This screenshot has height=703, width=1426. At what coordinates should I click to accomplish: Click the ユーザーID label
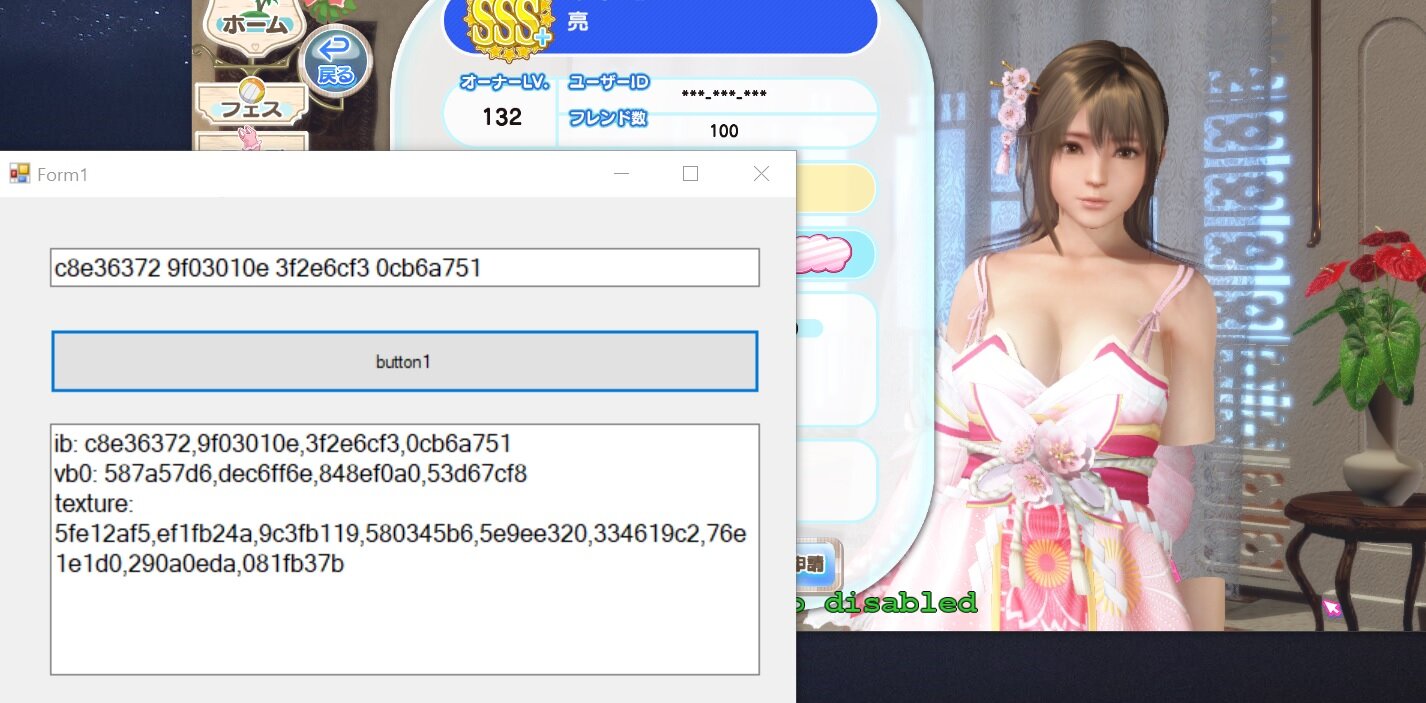pyautogui.click(x=610, y=82)
